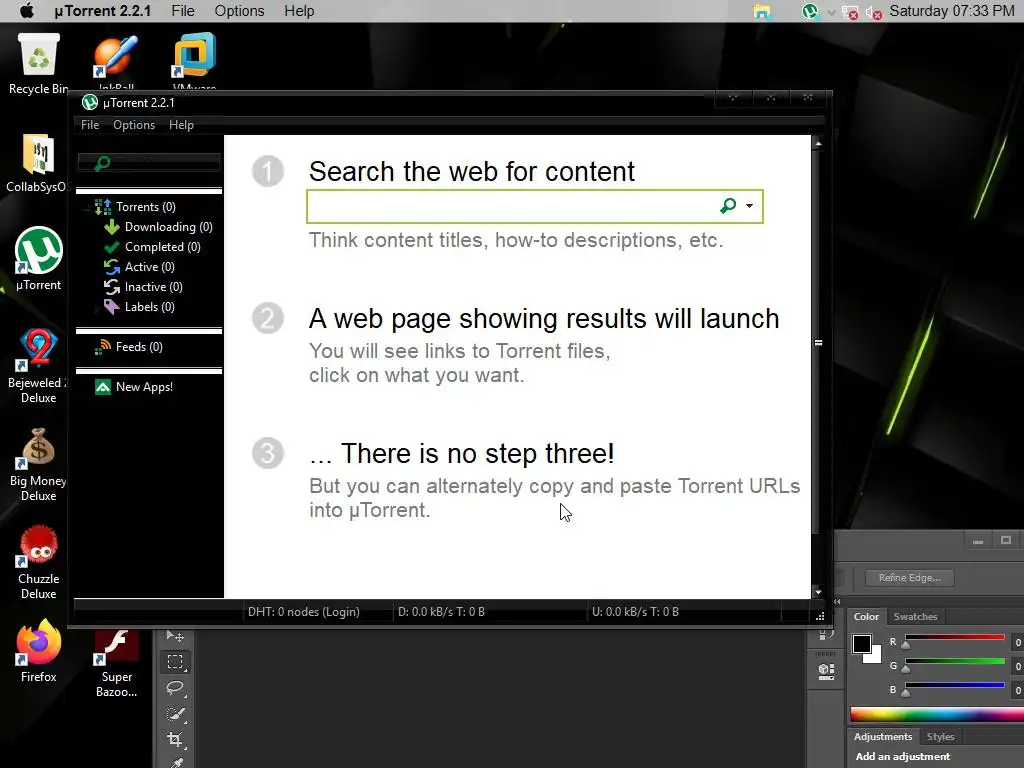
Task: Click the Photoshop foreground color swatch
Action: click(x=860, y=643)
